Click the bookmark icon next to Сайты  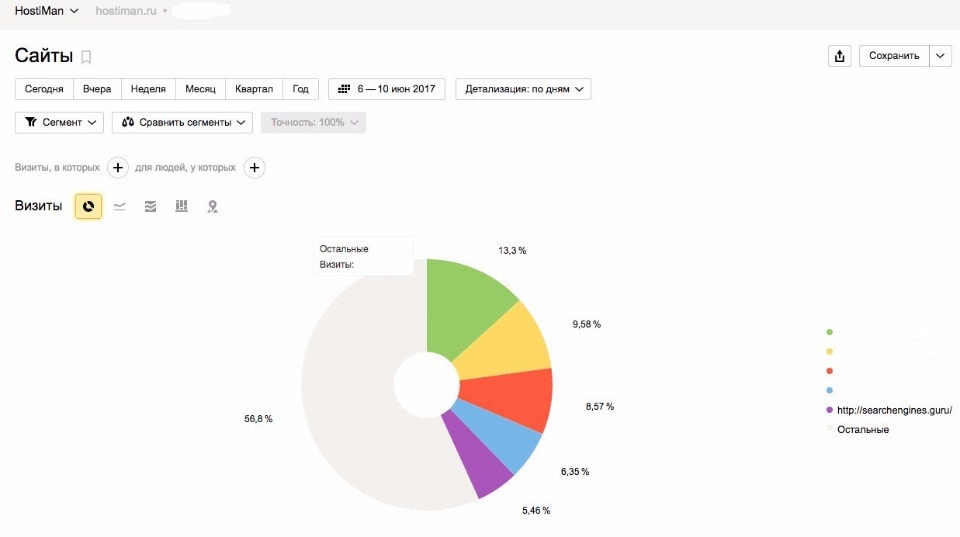click(x=86, y=57)
